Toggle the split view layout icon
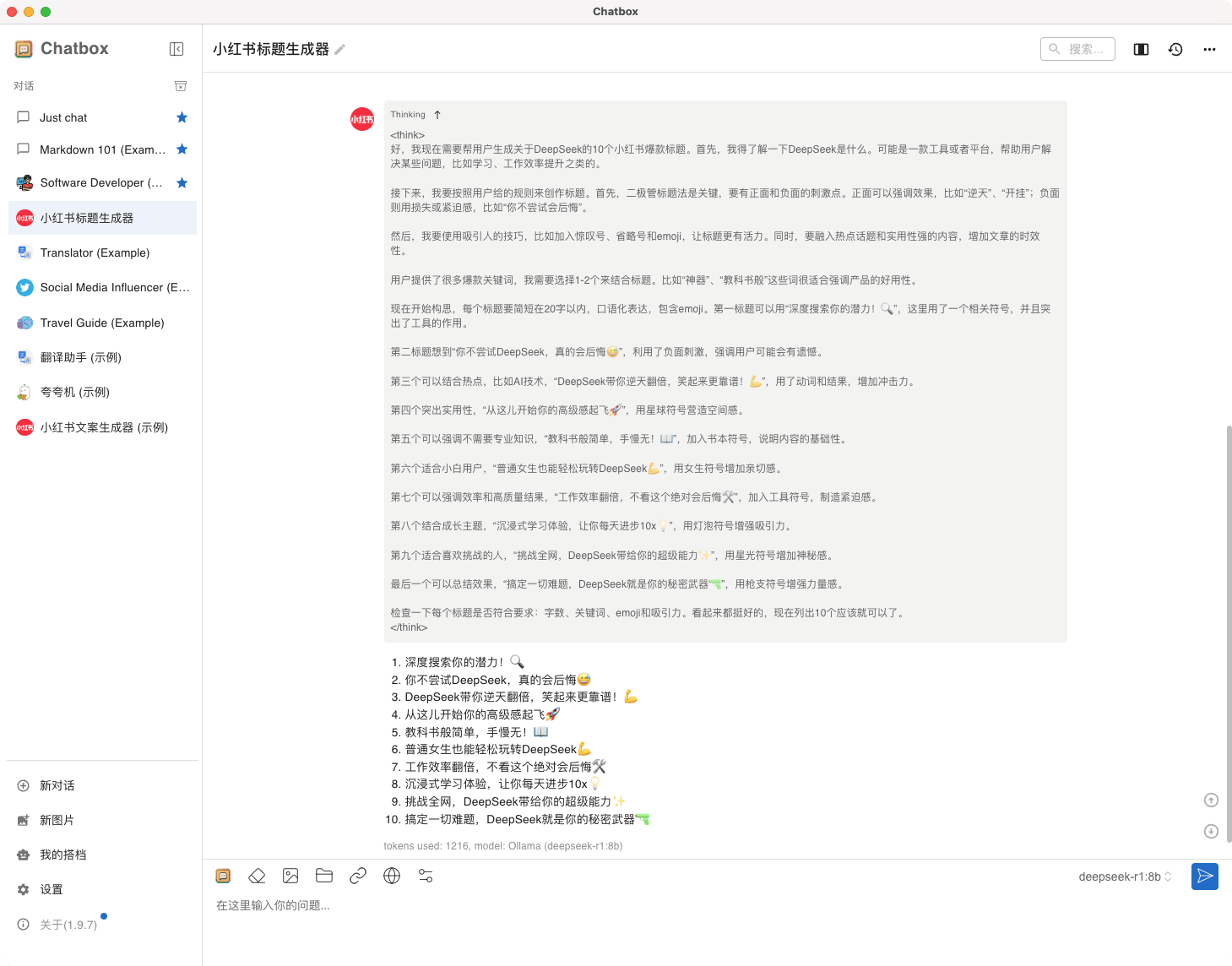The image size is (1232, 966). coord(1141,49)
